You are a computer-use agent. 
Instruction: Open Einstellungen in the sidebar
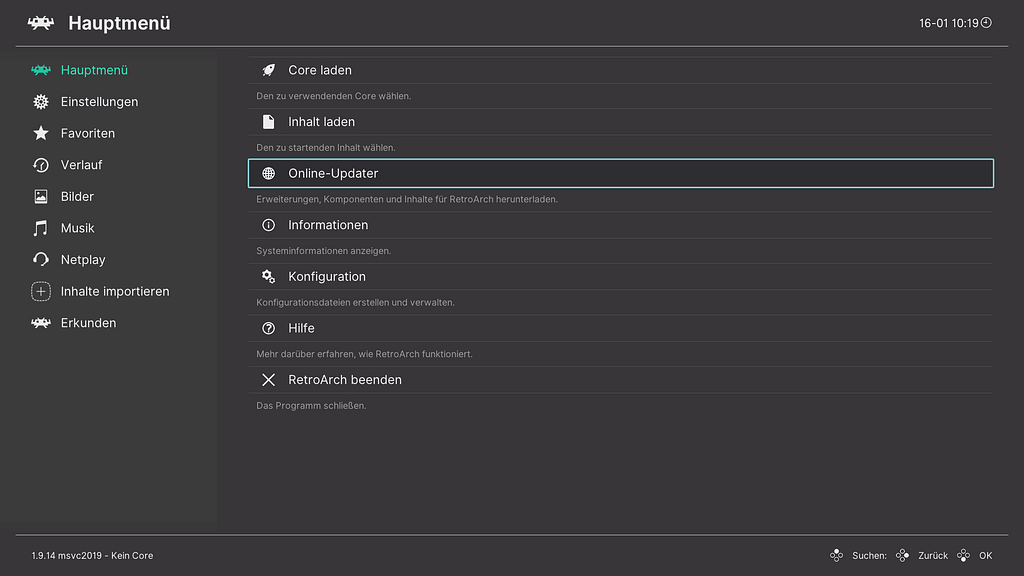click(x=98, y=102)
